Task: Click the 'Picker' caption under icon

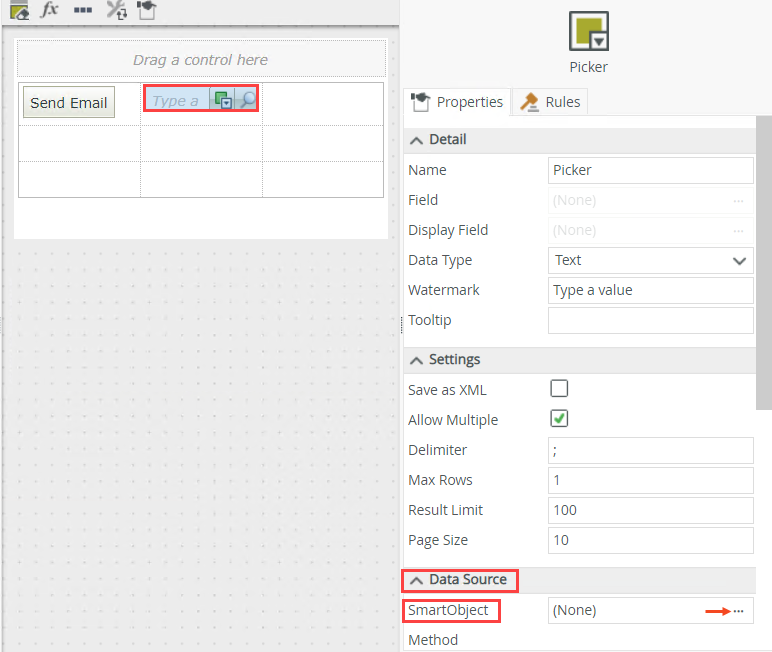Action: [588, 67]
